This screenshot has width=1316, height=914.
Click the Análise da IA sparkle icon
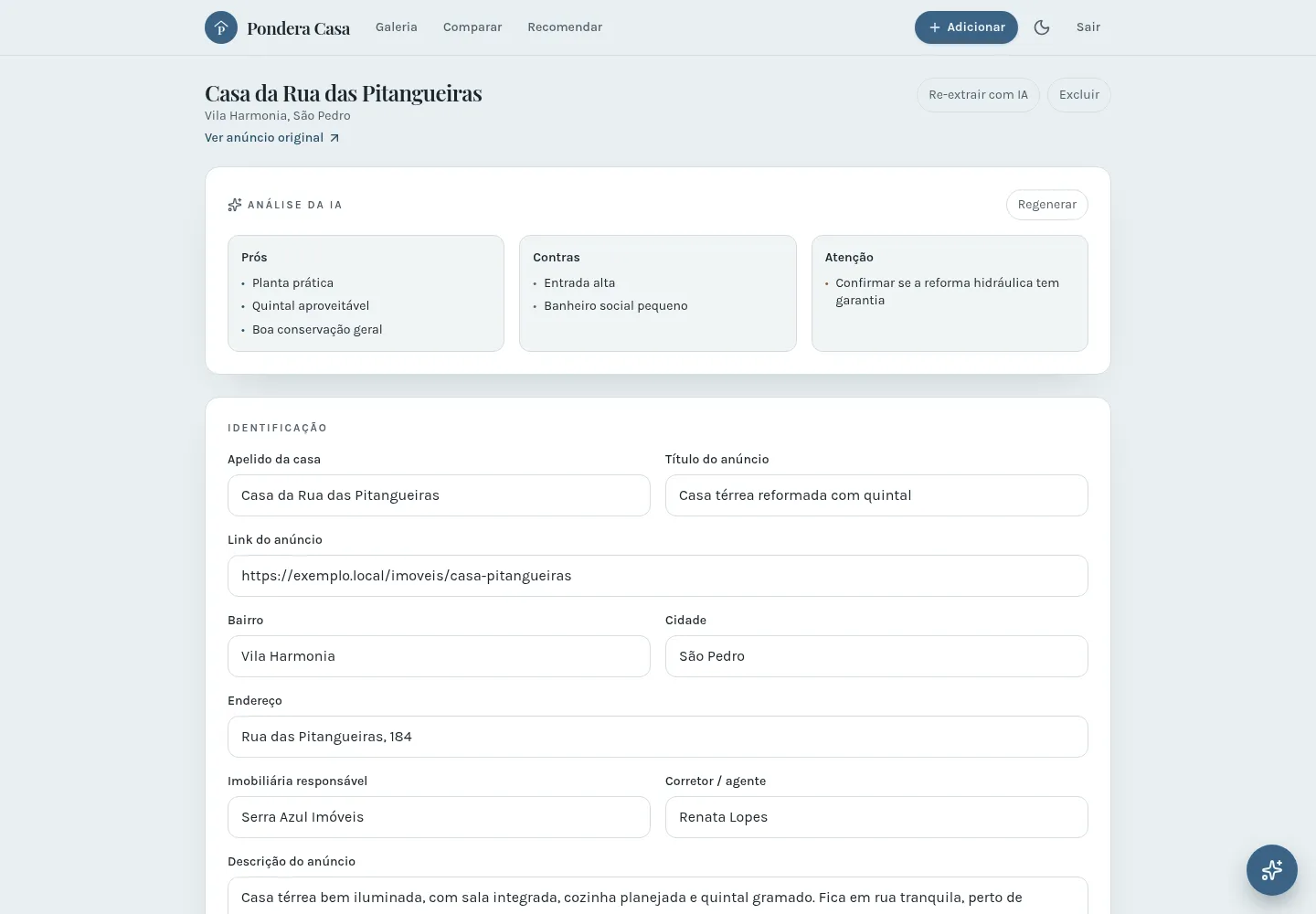click(235, 205)
